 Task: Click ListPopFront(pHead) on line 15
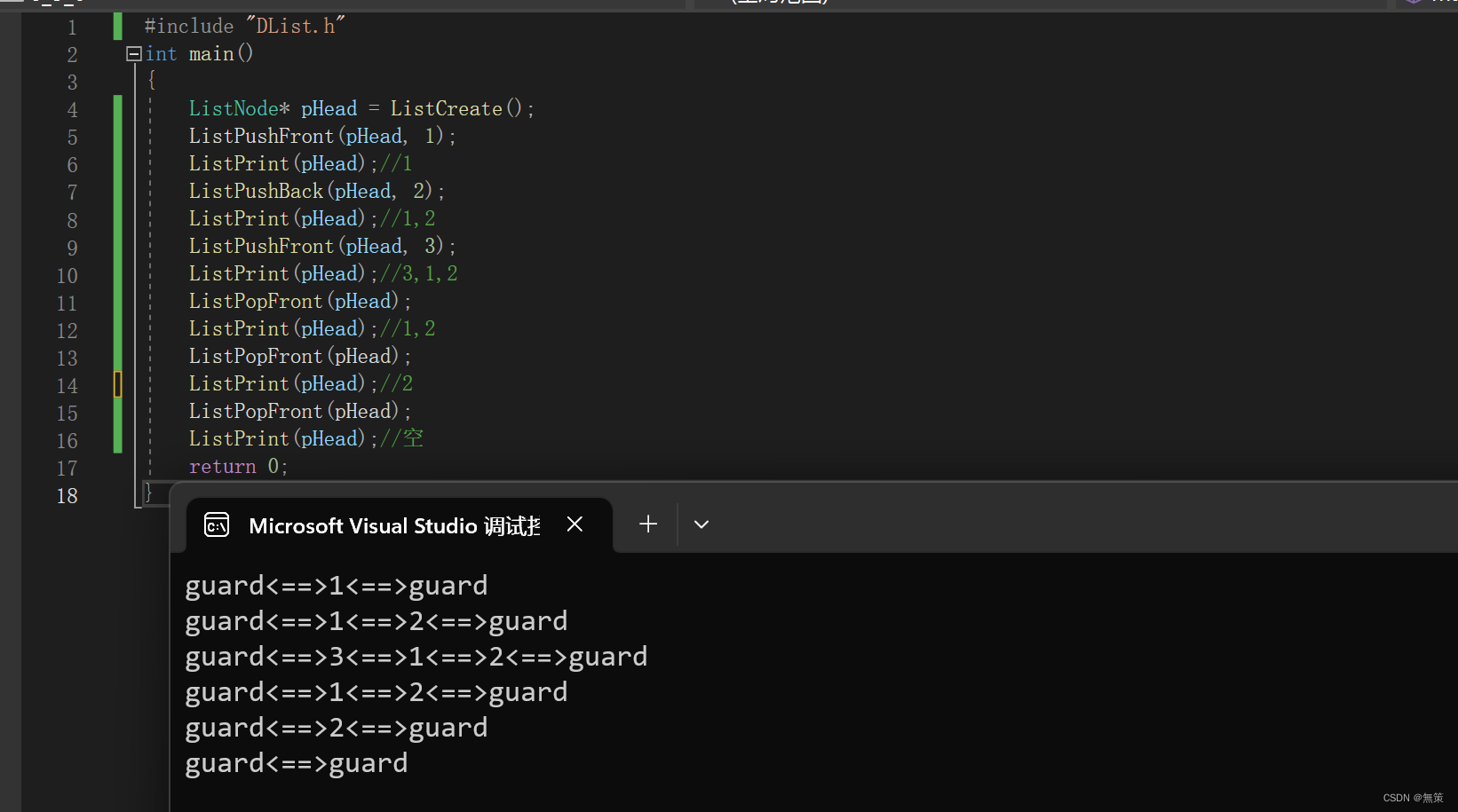point(299,412)
